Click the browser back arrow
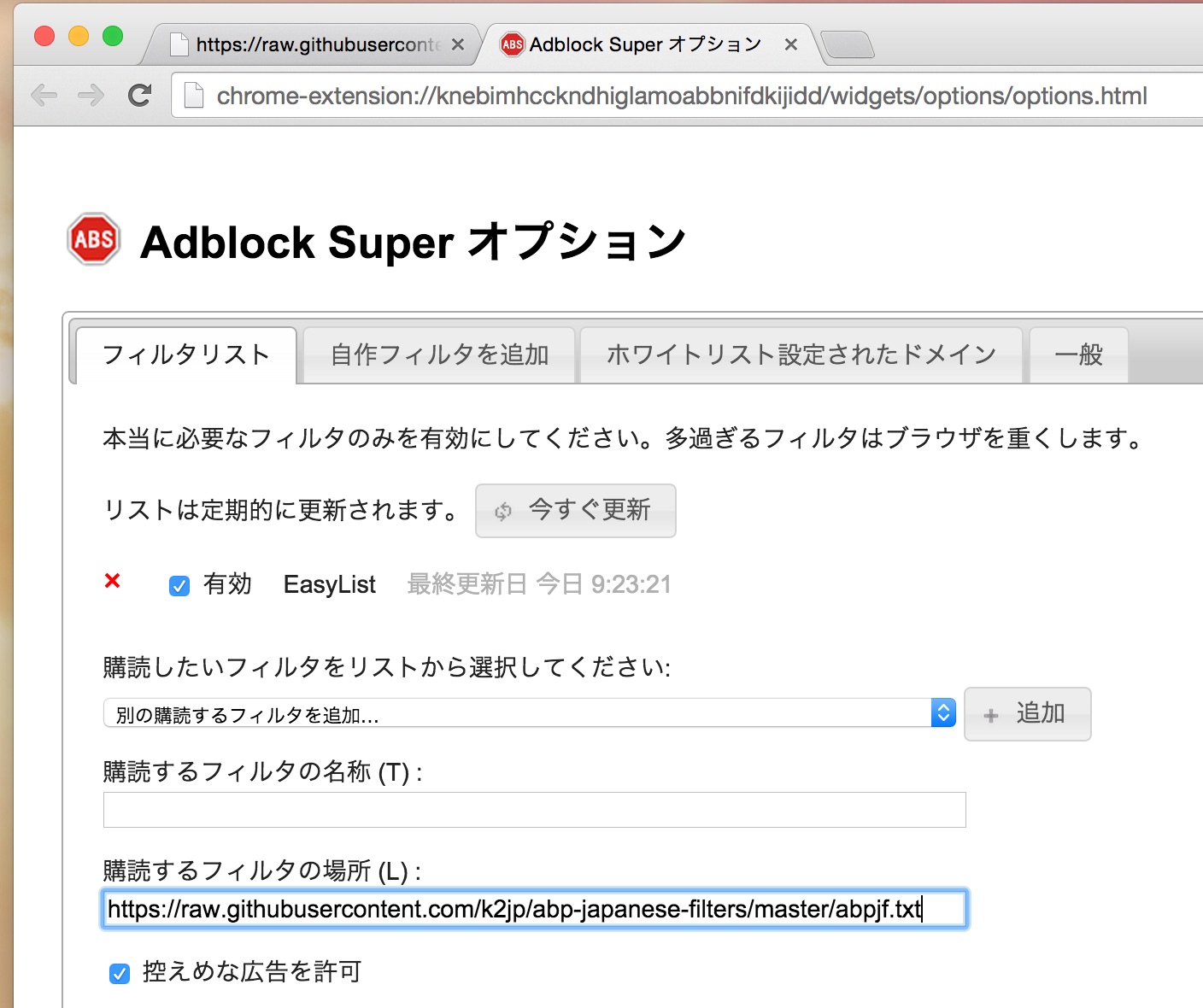 click(x=44, y=95)
